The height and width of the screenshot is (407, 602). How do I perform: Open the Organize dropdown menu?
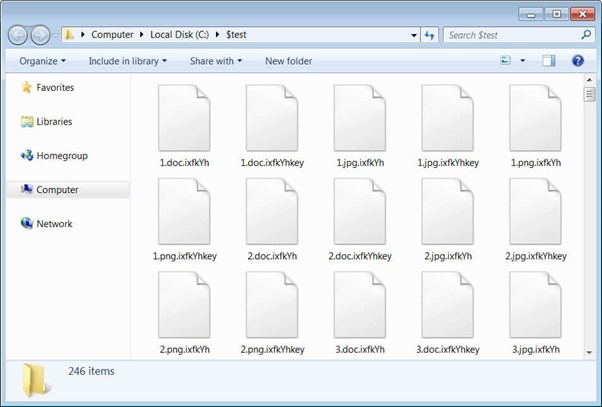(41, 61)
